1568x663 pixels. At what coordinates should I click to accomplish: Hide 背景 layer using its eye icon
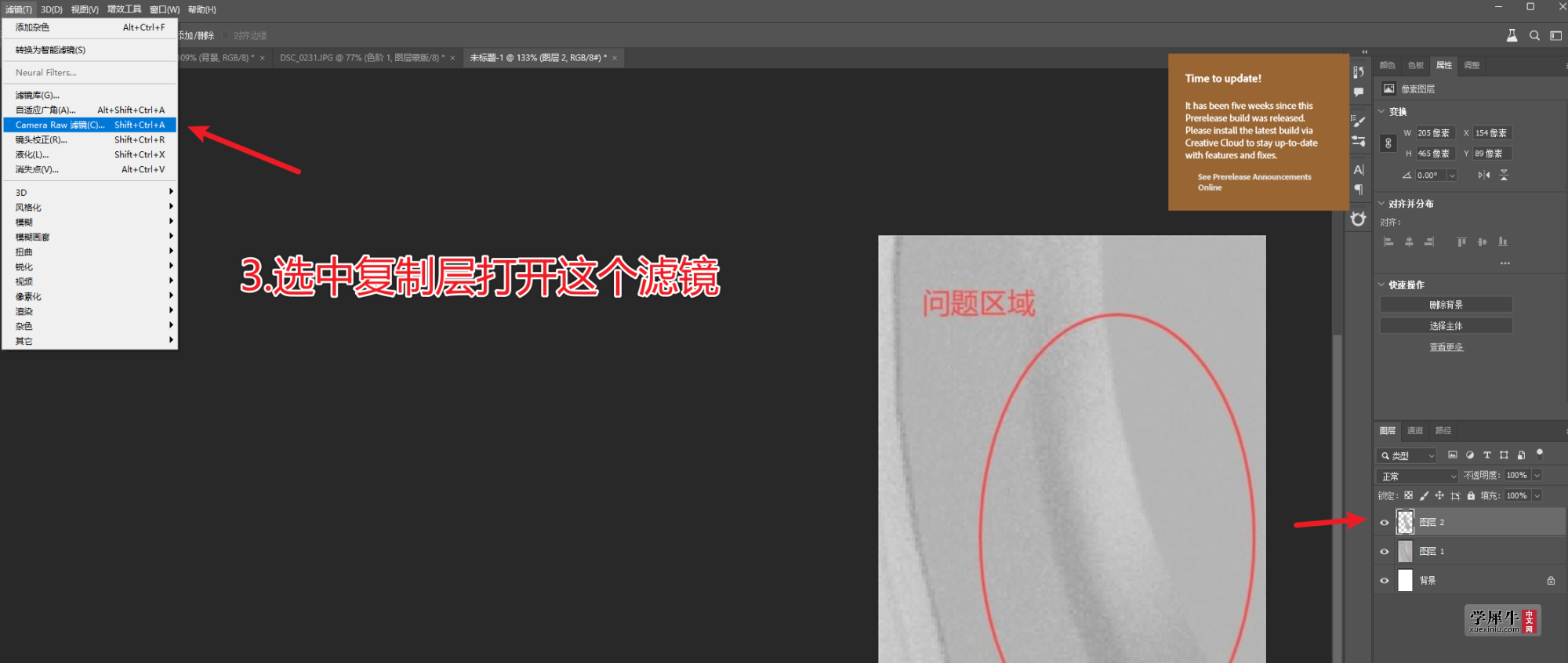1385,581
